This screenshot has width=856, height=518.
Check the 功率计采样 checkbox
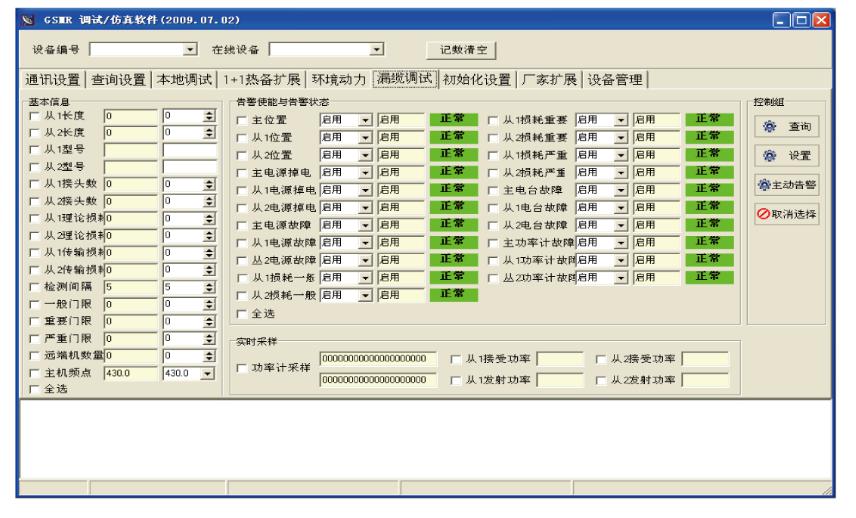click(243, 369)
